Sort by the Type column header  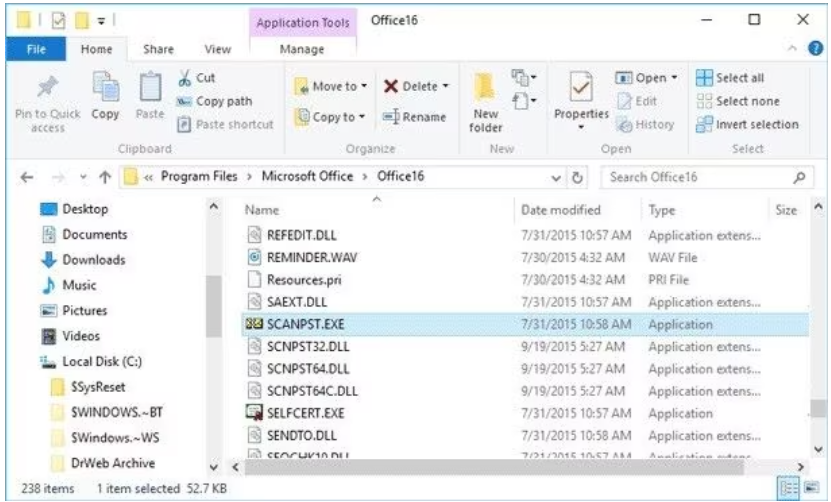coord(662,210)
